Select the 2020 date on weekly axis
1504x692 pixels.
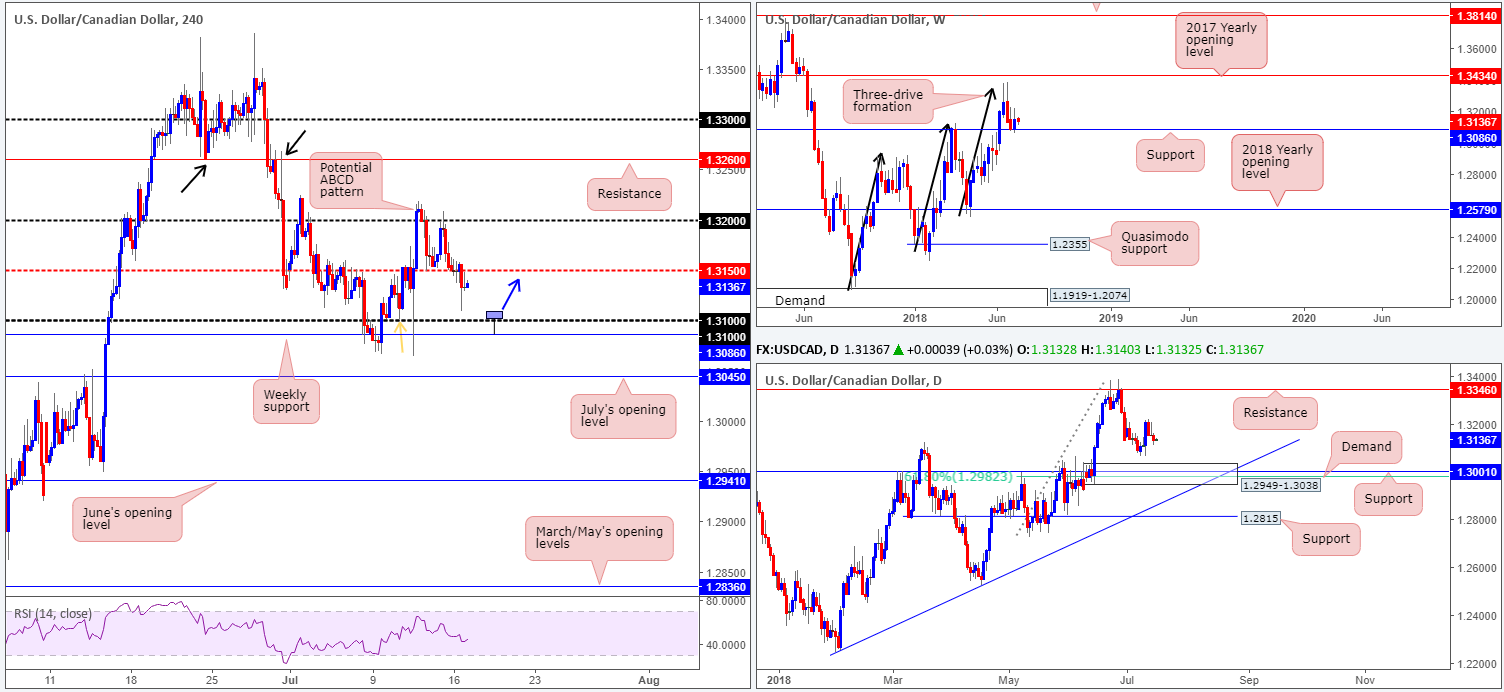pos(1305,316)
